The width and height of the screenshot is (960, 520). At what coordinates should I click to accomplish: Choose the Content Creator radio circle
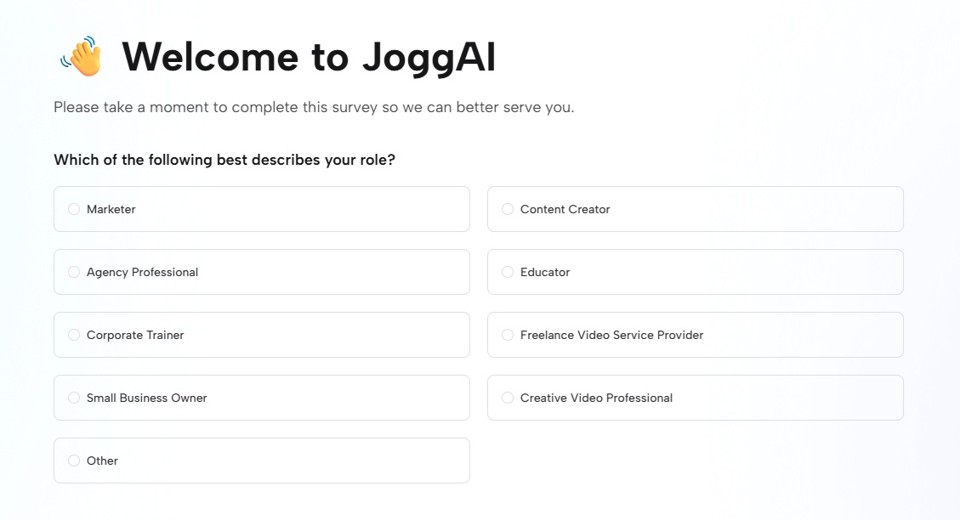click(508, 209)
